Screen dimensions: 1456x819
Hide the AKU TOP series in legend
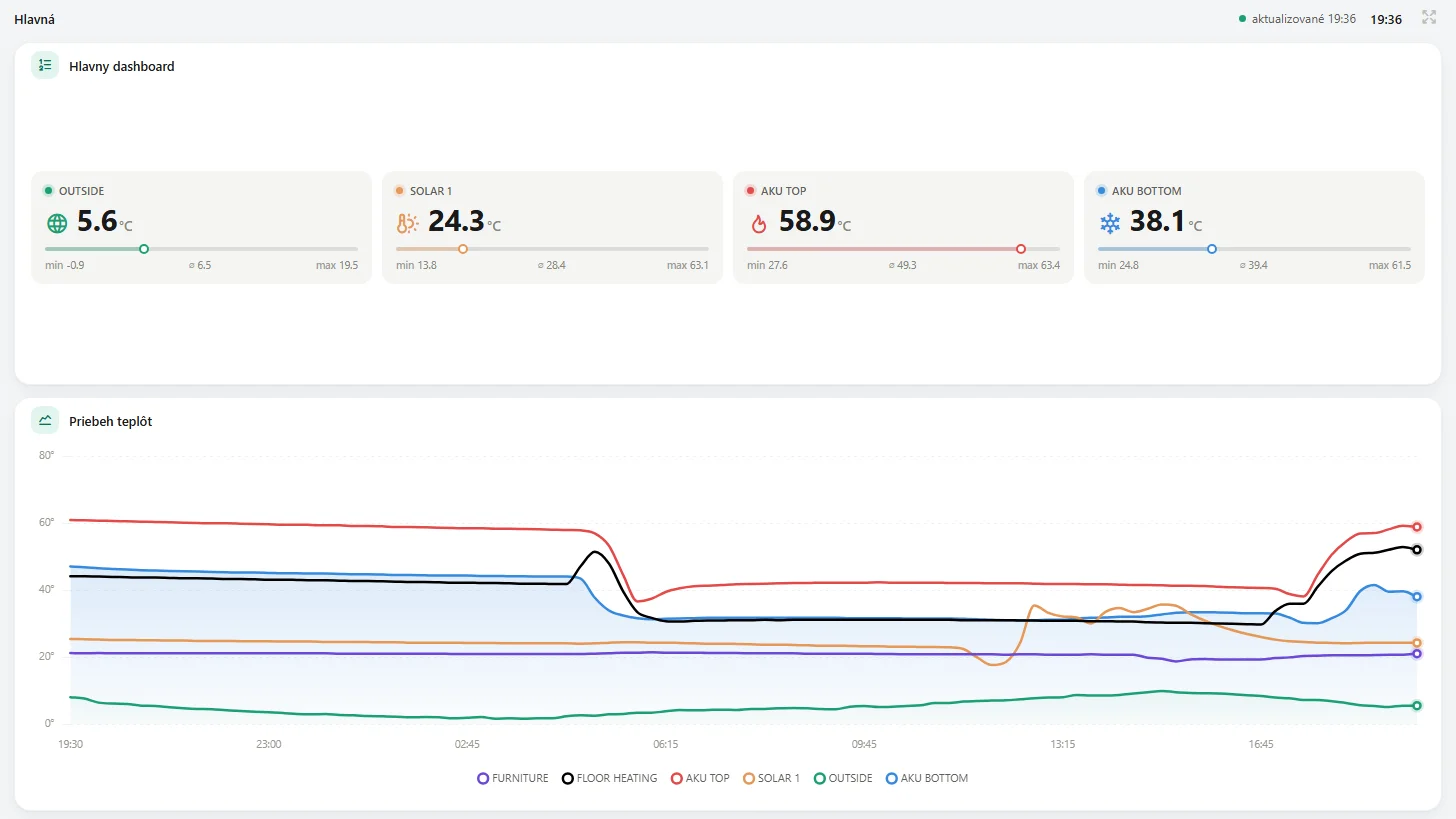[700, 778]
